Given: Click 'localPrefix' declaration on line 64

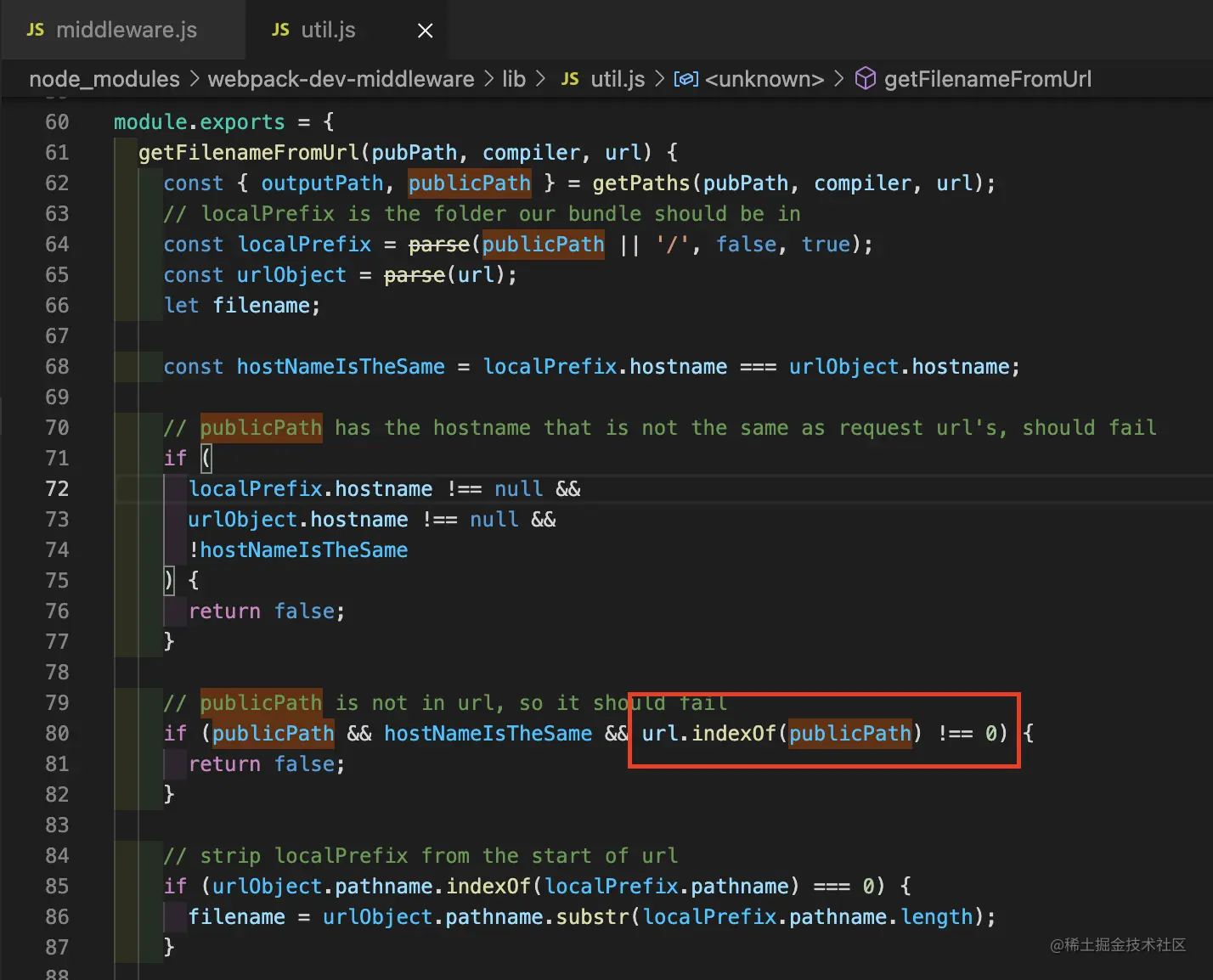Looking at the screenshot, I should (x=304, y=245).
